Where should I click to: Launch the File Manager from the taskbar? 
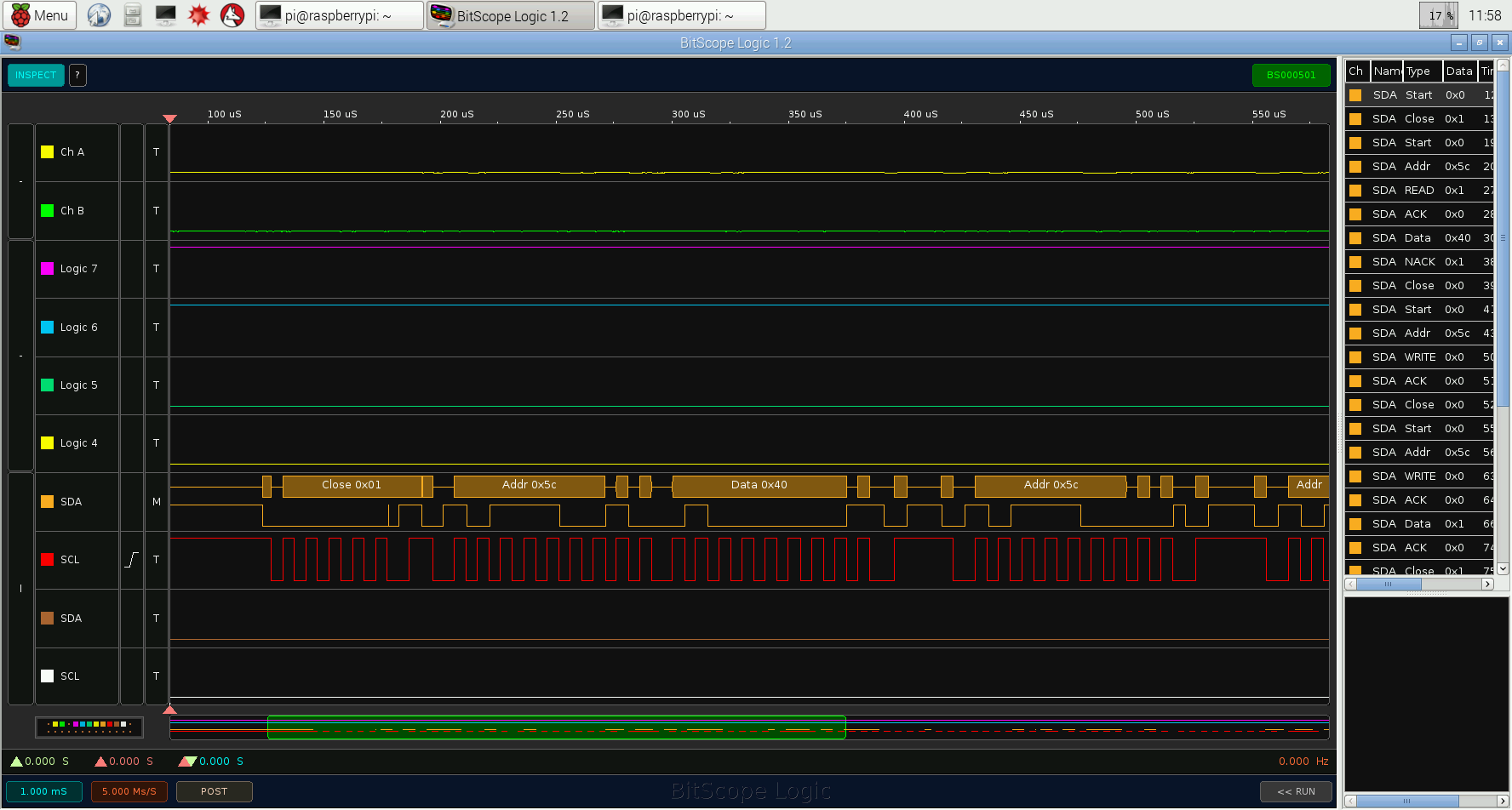click(x=132, y=14)
